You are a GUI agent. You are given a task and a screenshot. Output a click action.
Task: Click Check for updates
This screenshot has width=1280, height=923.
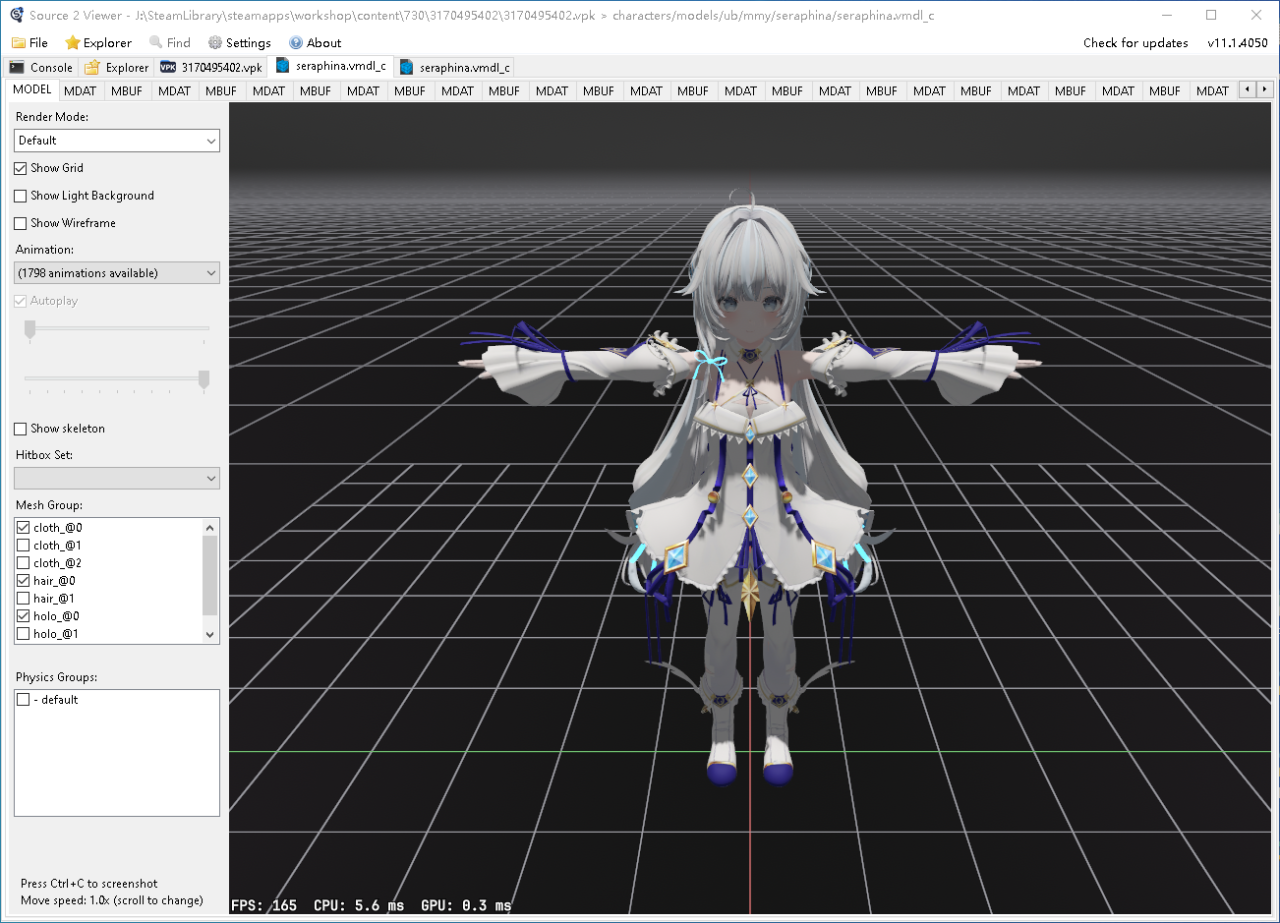(1136, 43)
